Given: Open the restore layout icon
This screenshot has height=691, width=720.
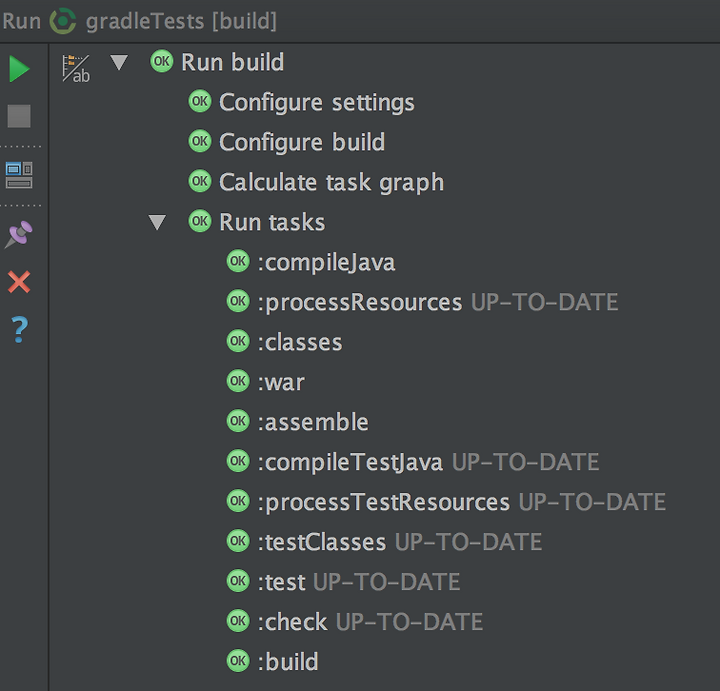Looking at the screenshot, I should [x=19, y=175].
